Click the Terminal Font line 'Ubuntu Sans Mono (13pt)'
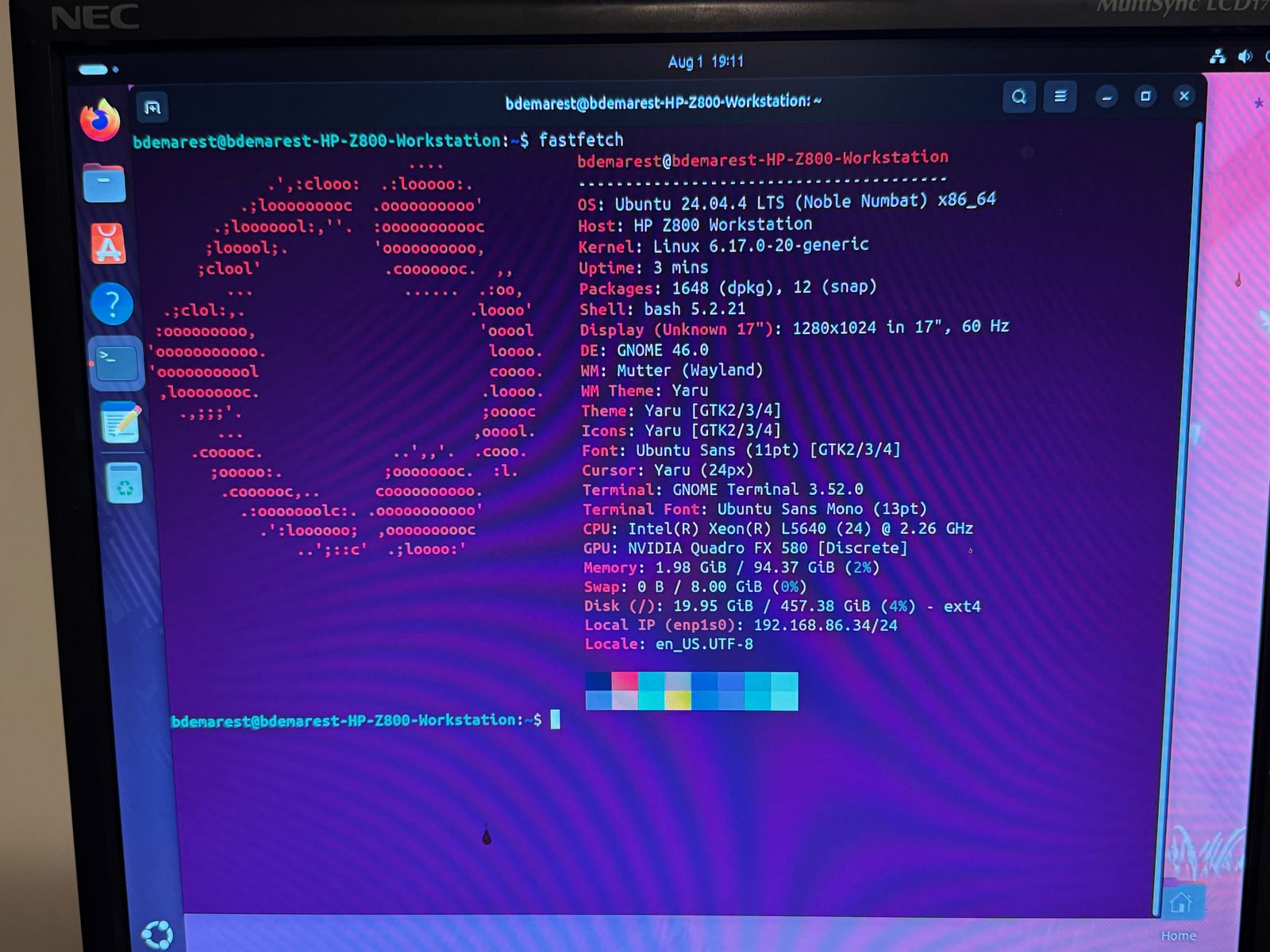The image size is (1270, 952). tap(755, 509)
